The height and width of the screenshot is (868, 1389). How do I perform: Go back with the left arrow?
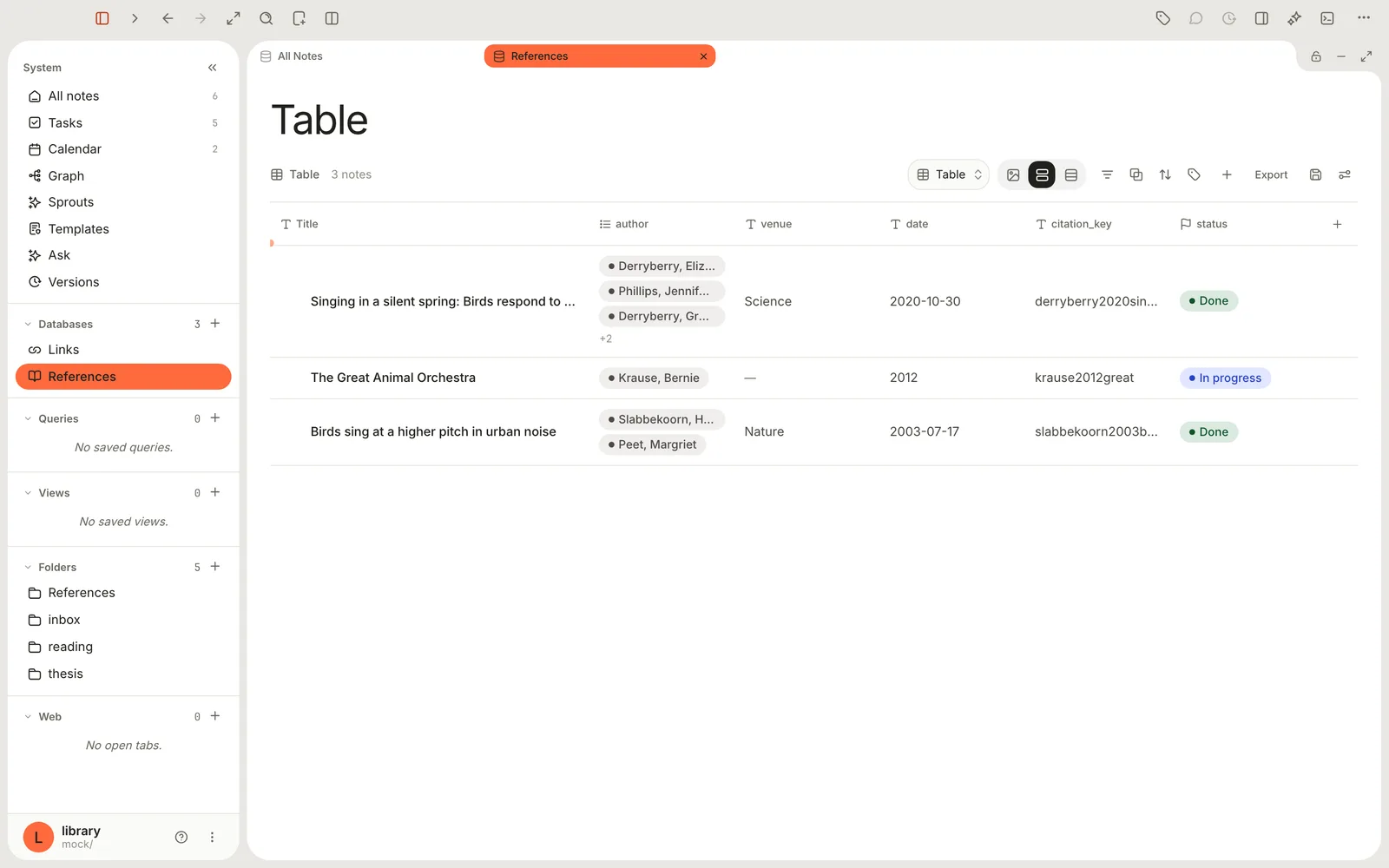click(x=168, y=18)
